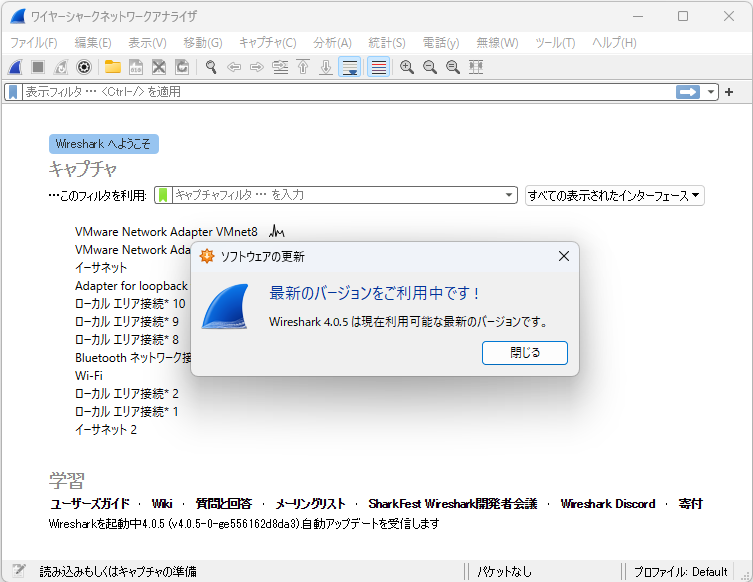The image size is (753, 582).
Task: Open the 電話(y) menu
Action: [x=441, y=43]
